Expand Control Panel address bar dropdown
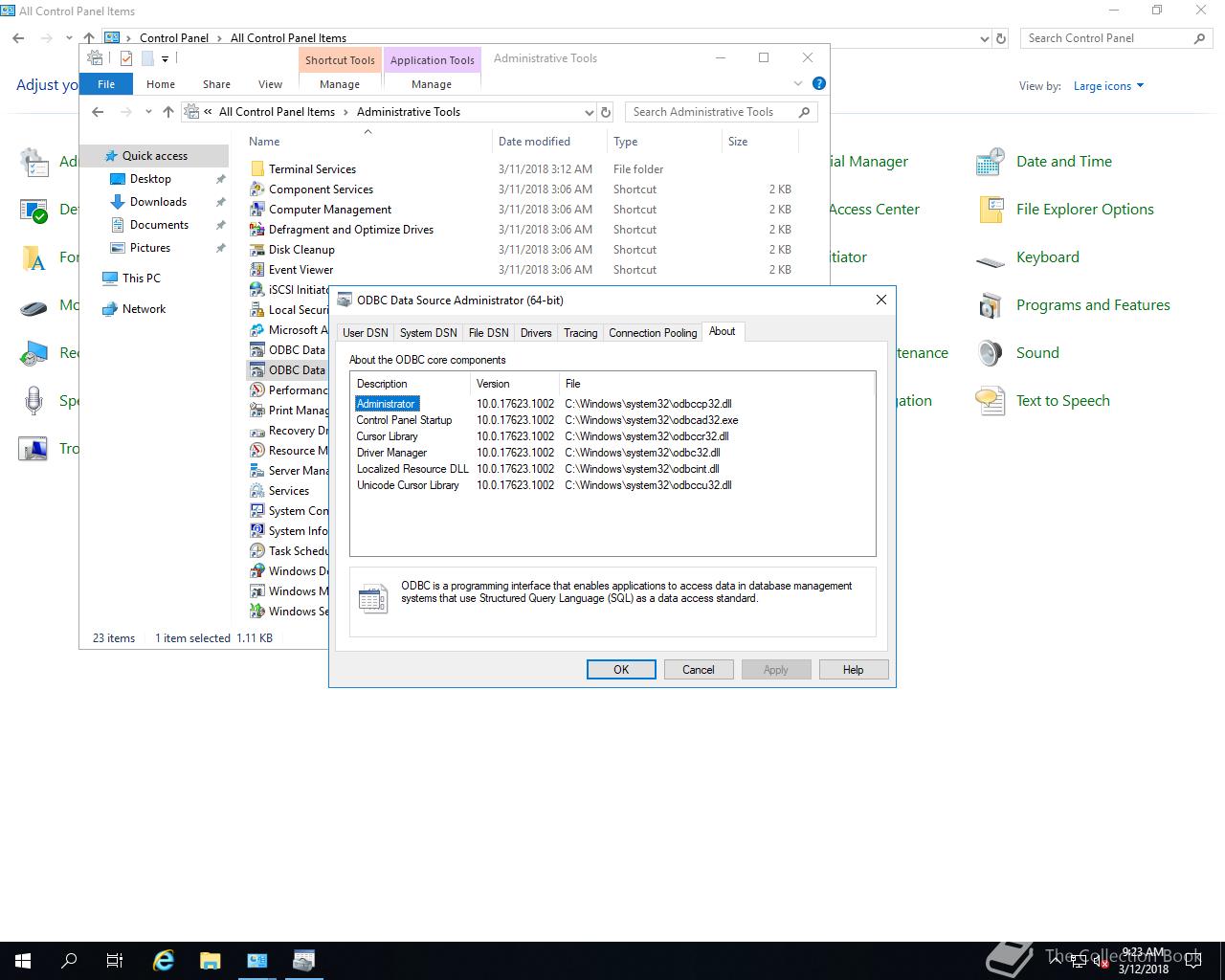Viewport: 1225px width, 980px height. tap(985, 38)
